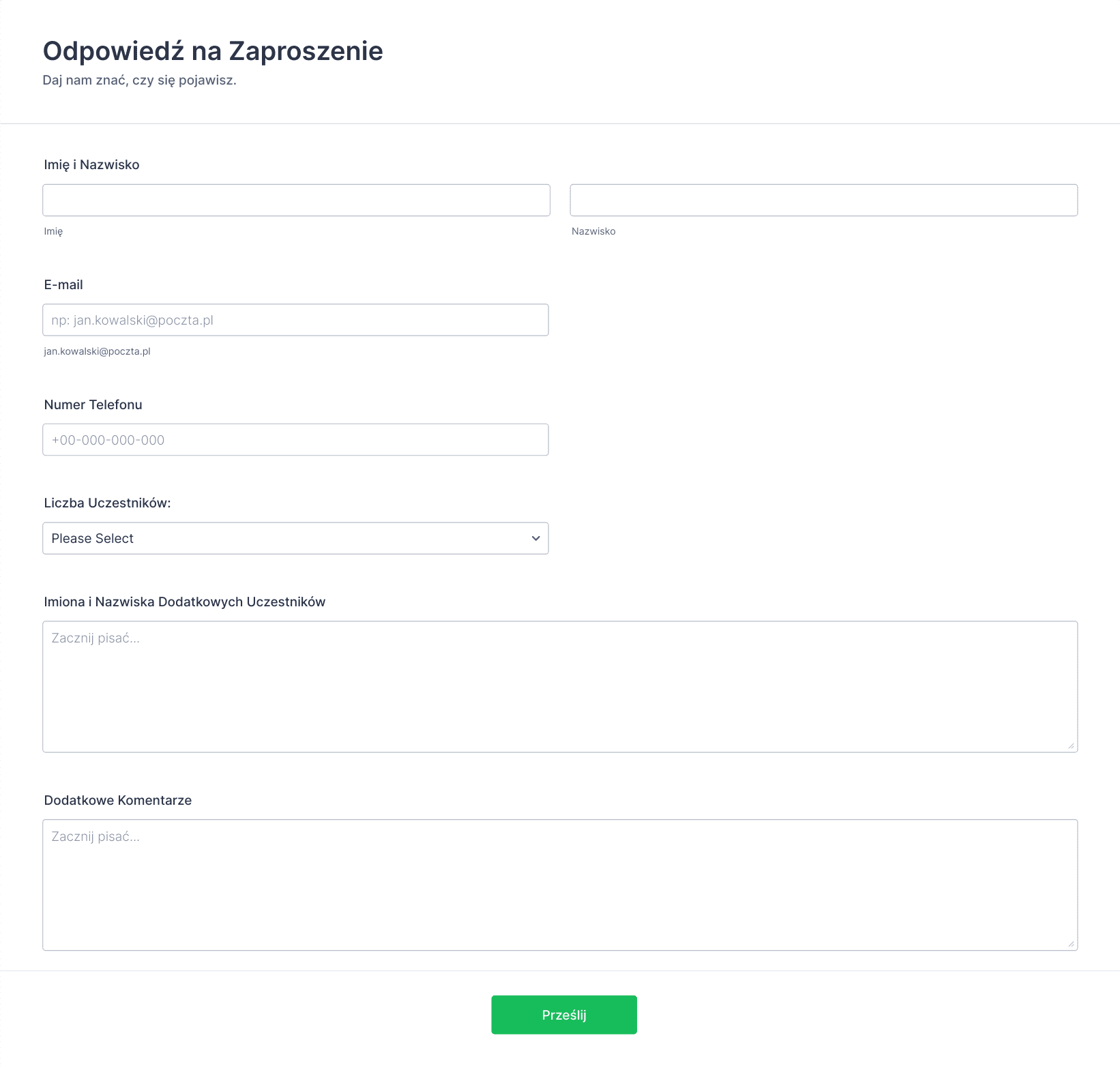Click the Dodatkowe Komentarze textarea

point(560,885)
